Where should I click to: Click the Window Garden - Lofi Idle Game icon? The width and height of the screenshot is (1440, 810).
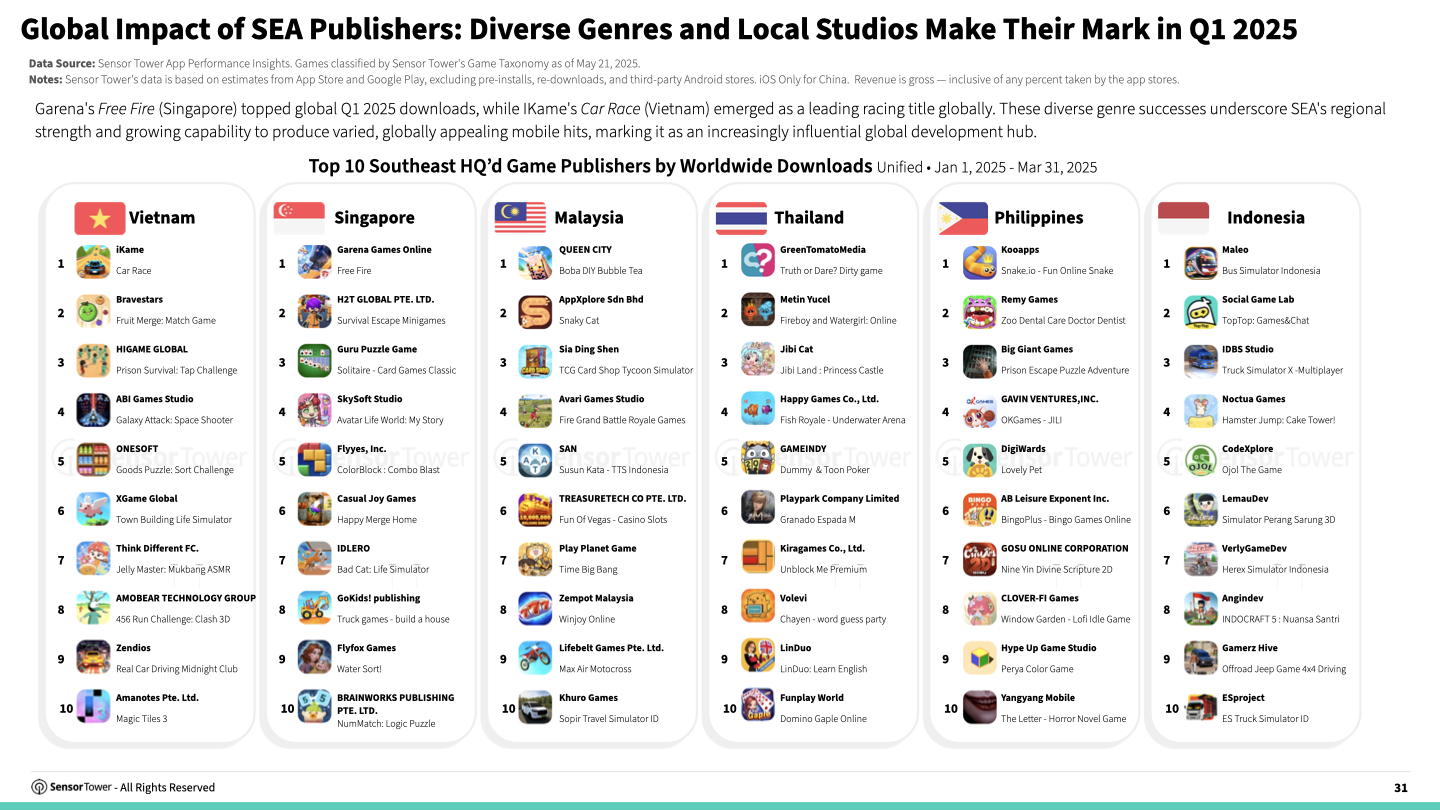pyautogui.click(x=980, y=609)
